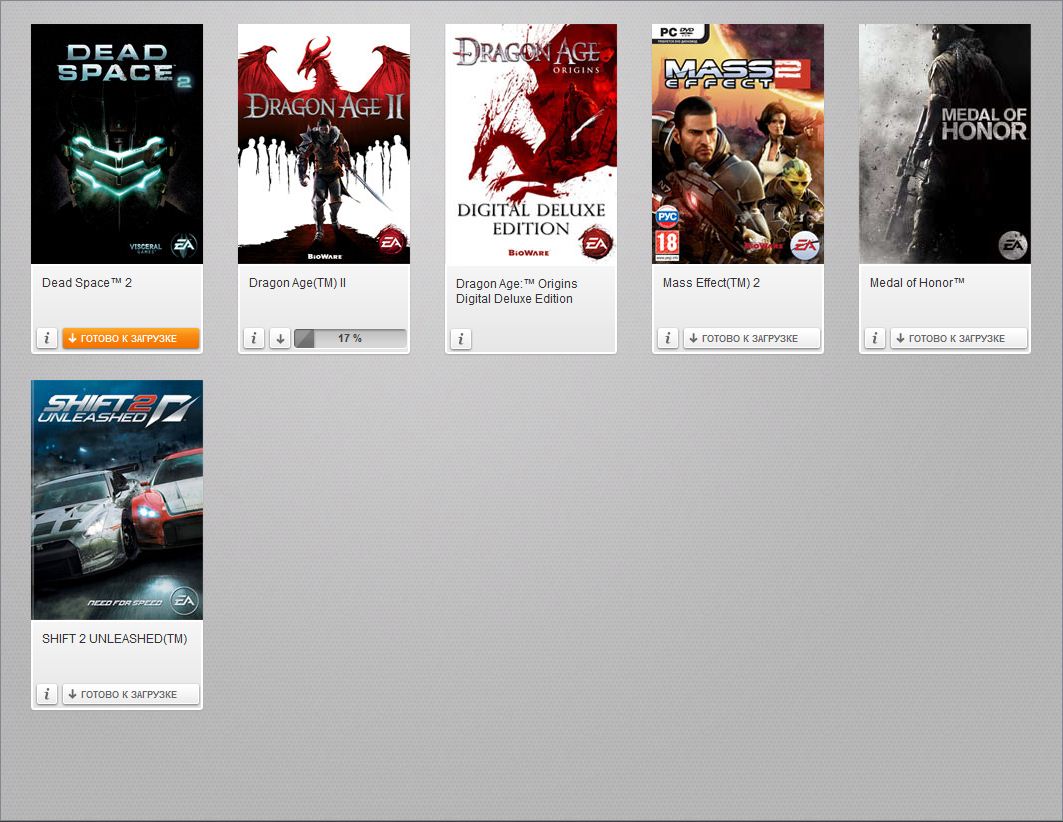Click the Medal of Honor download button

tap(959, 338)
